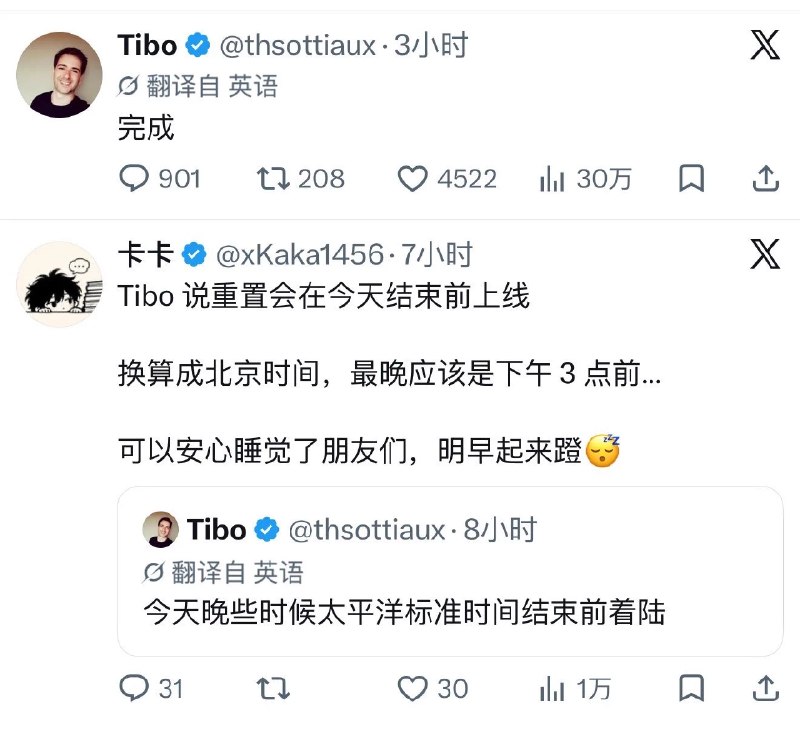Open X logo menu on Tibo's post
This screenshot has height=729, width=800.
[765, 45]
